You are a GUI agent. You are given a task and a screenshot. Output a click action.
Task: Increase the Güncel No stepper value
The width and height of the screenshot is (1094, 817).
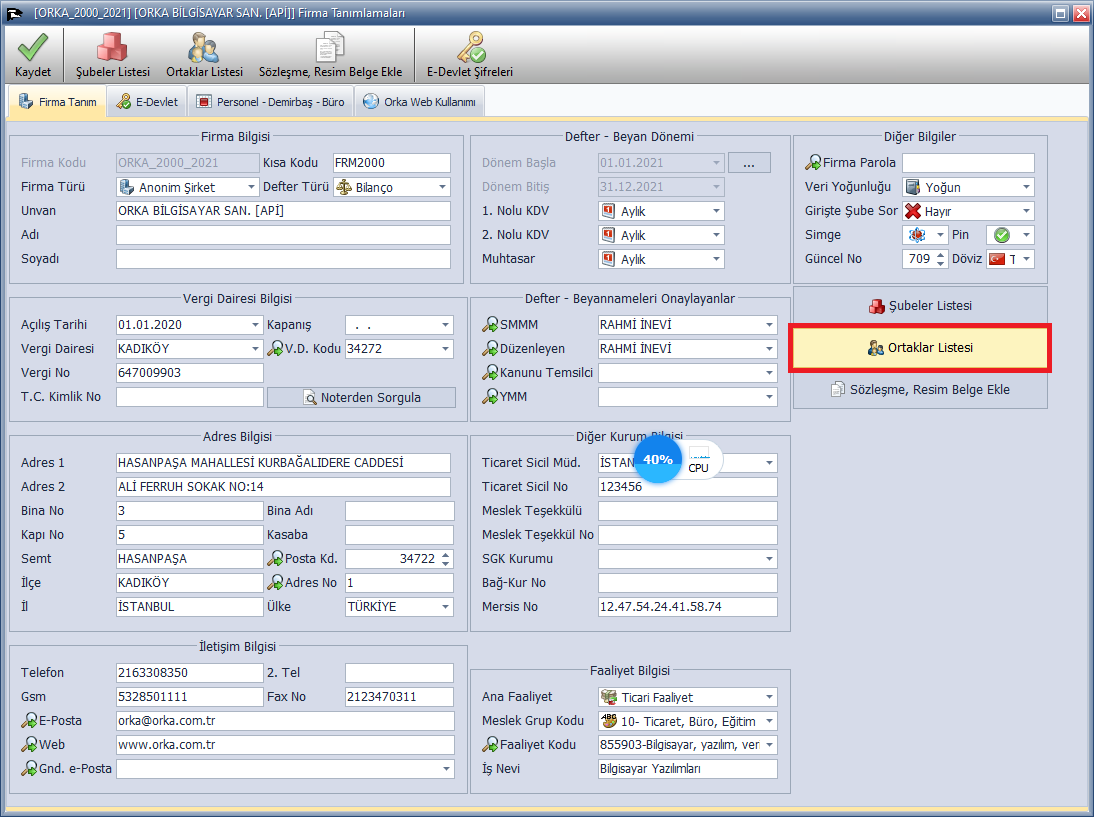tap(940, 255)
